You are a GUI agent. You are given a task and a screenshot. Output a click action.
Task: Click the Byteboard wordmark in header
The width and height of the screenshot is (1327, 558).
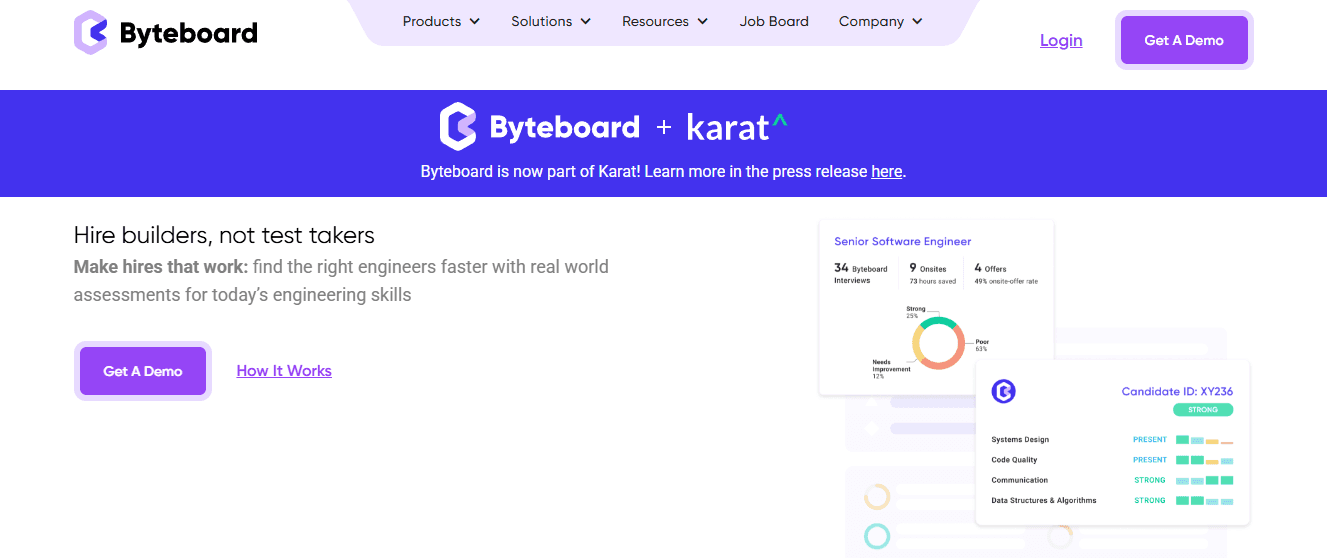(x=188, y=33)
